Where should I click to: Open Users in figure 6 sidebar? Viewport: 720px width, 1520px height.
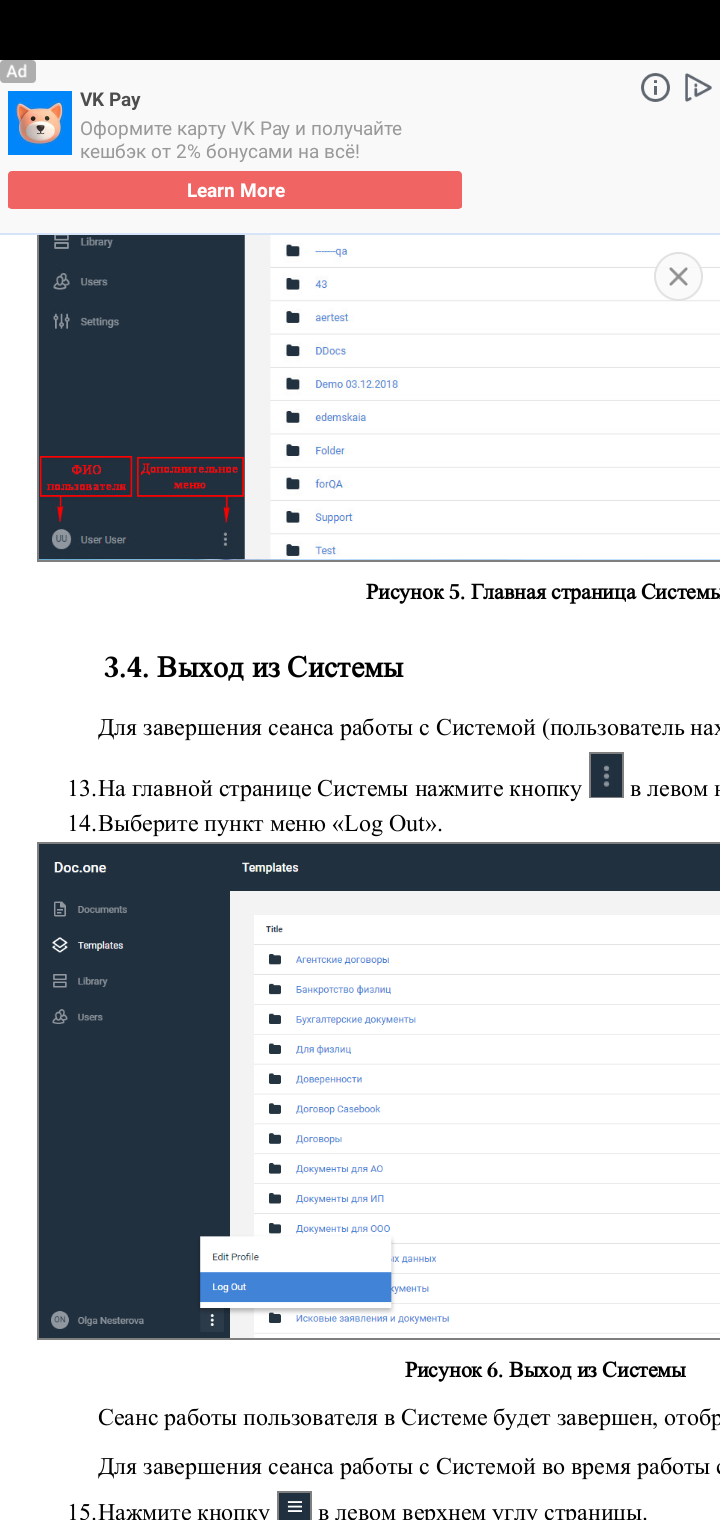pos(90,1017)
